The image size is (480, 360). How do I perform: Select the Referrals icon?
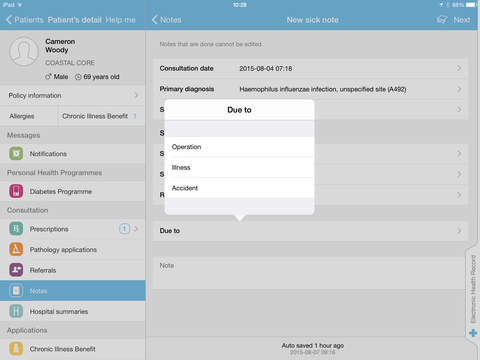[16, 270]
